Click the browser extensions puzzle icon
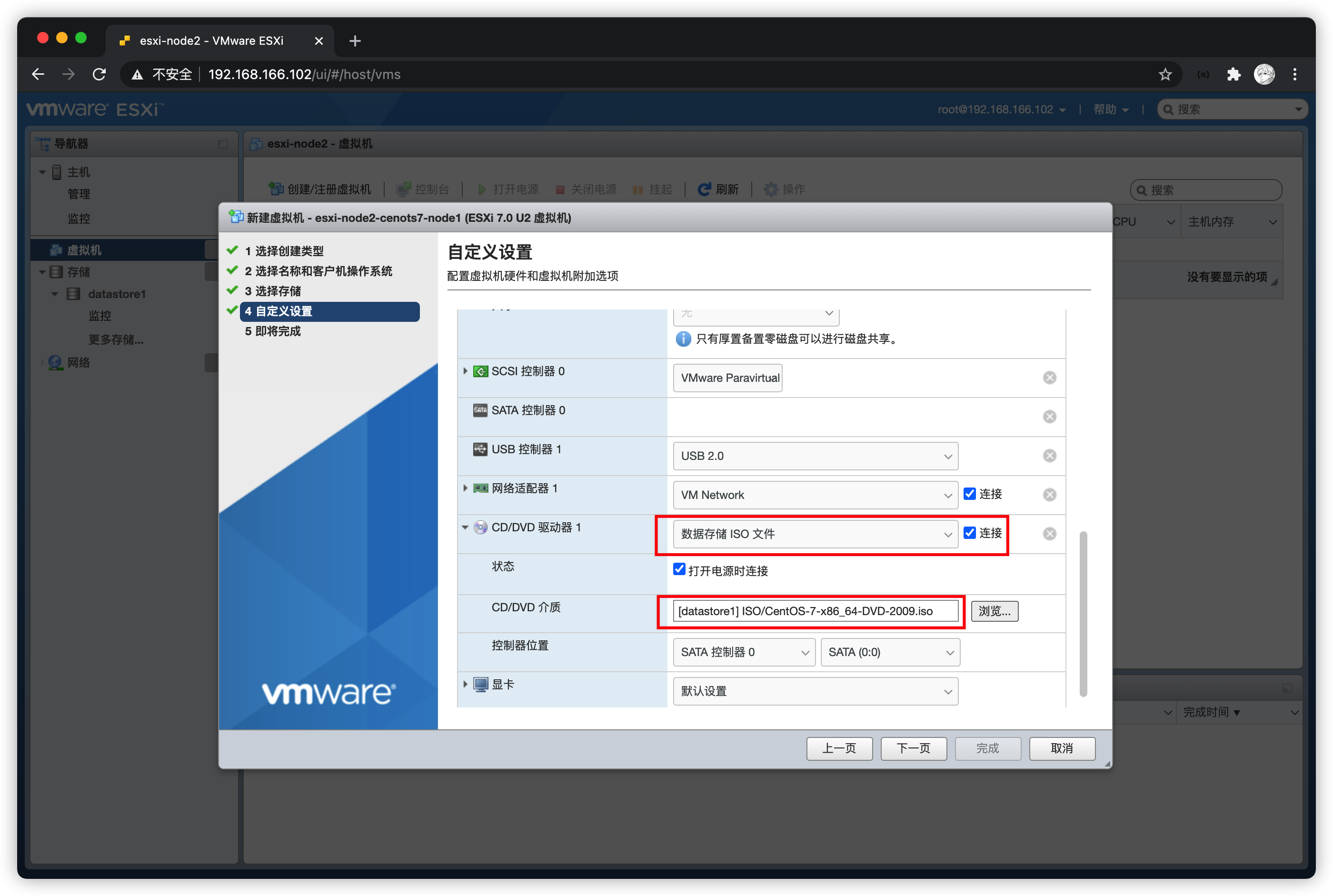This screenshot has height=896, width=1333. point(1233,74)
